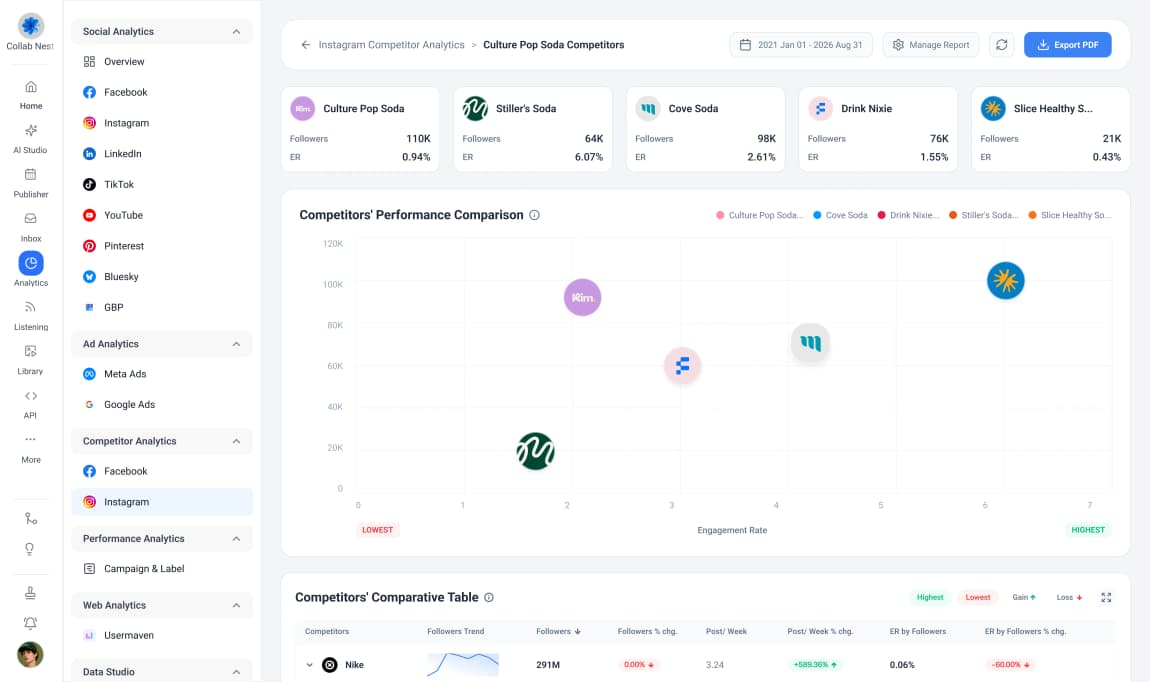Click the Slice Healthy chart bubble
The image size is (1150, 682).
point(1006,280)
